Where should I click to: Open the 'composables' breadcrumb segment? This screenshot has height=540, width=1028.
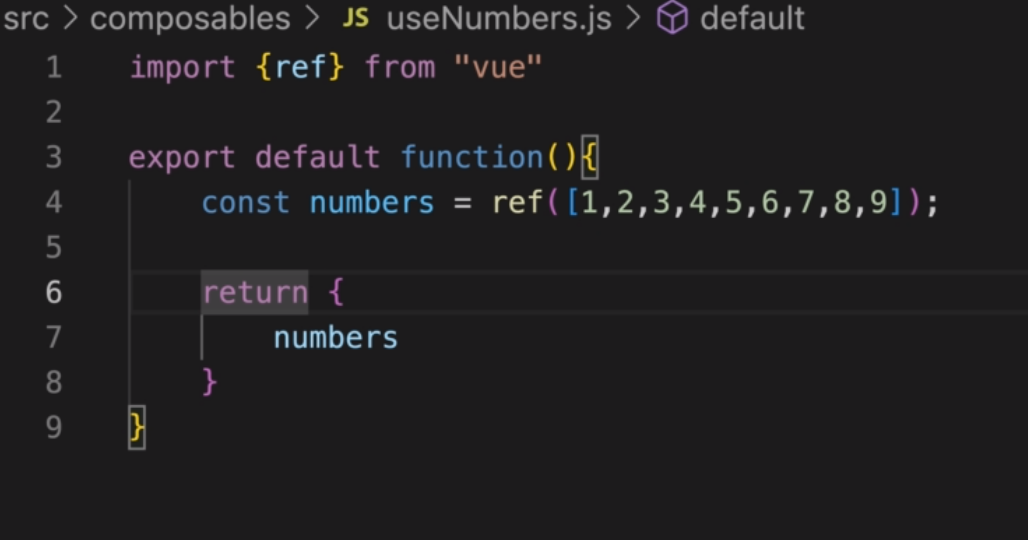190,18
